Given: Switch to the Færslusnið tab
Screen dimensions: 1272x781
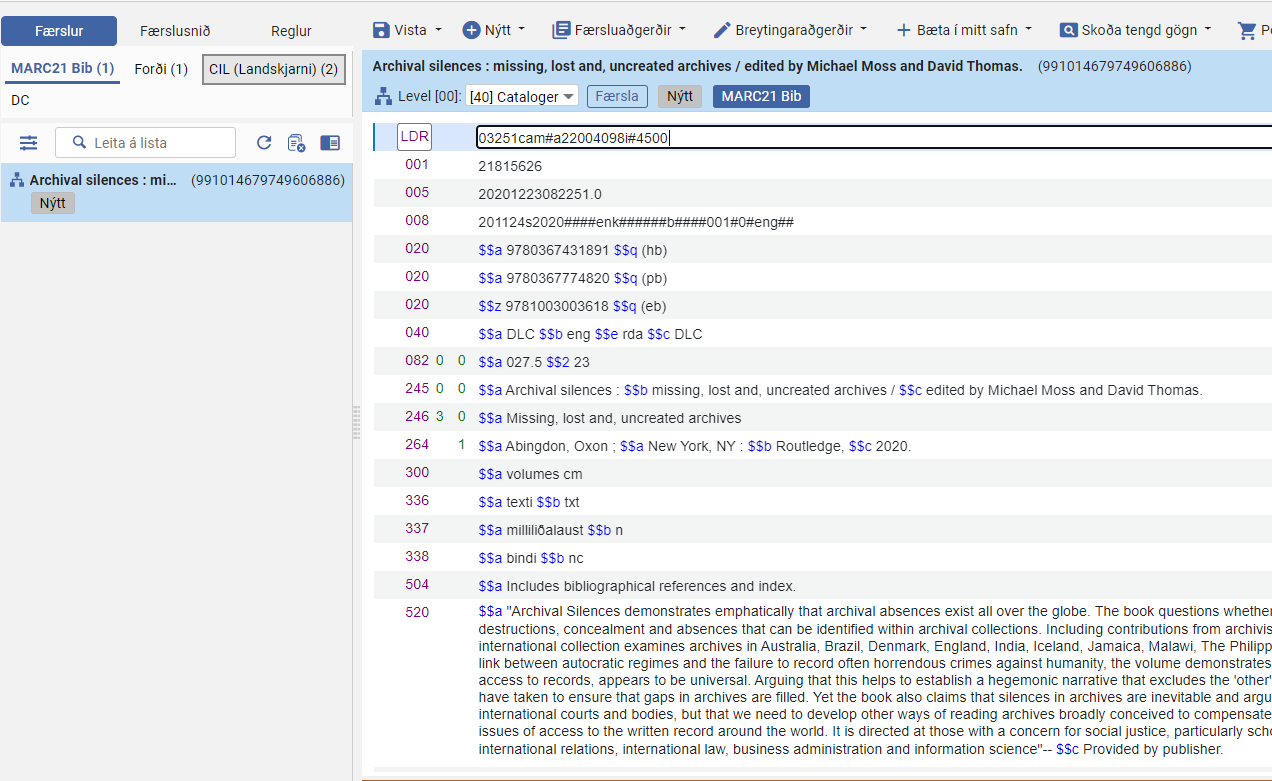Looking at the screenshot, I should [175, 31].
